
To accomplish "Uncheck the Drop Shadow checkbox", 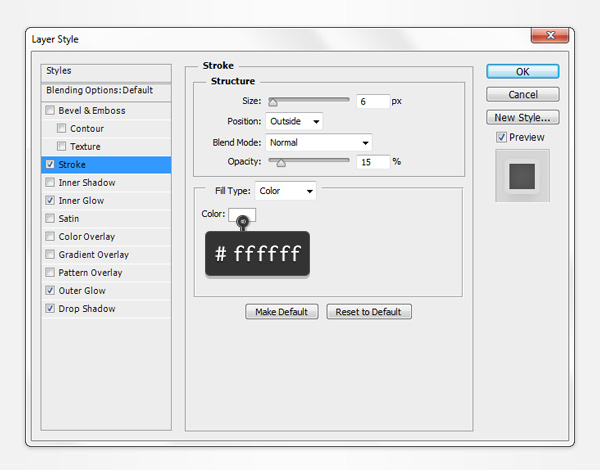I will 50,308.
